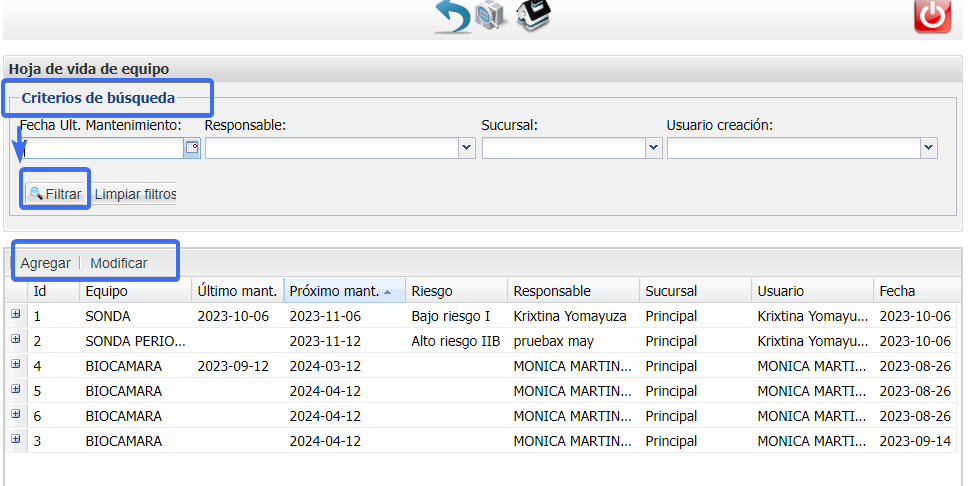The width and height of the screenshot is (971, 486).
Task: Click Limpiar filtros button
Action: pyautogui.click(x=135, y=194)
